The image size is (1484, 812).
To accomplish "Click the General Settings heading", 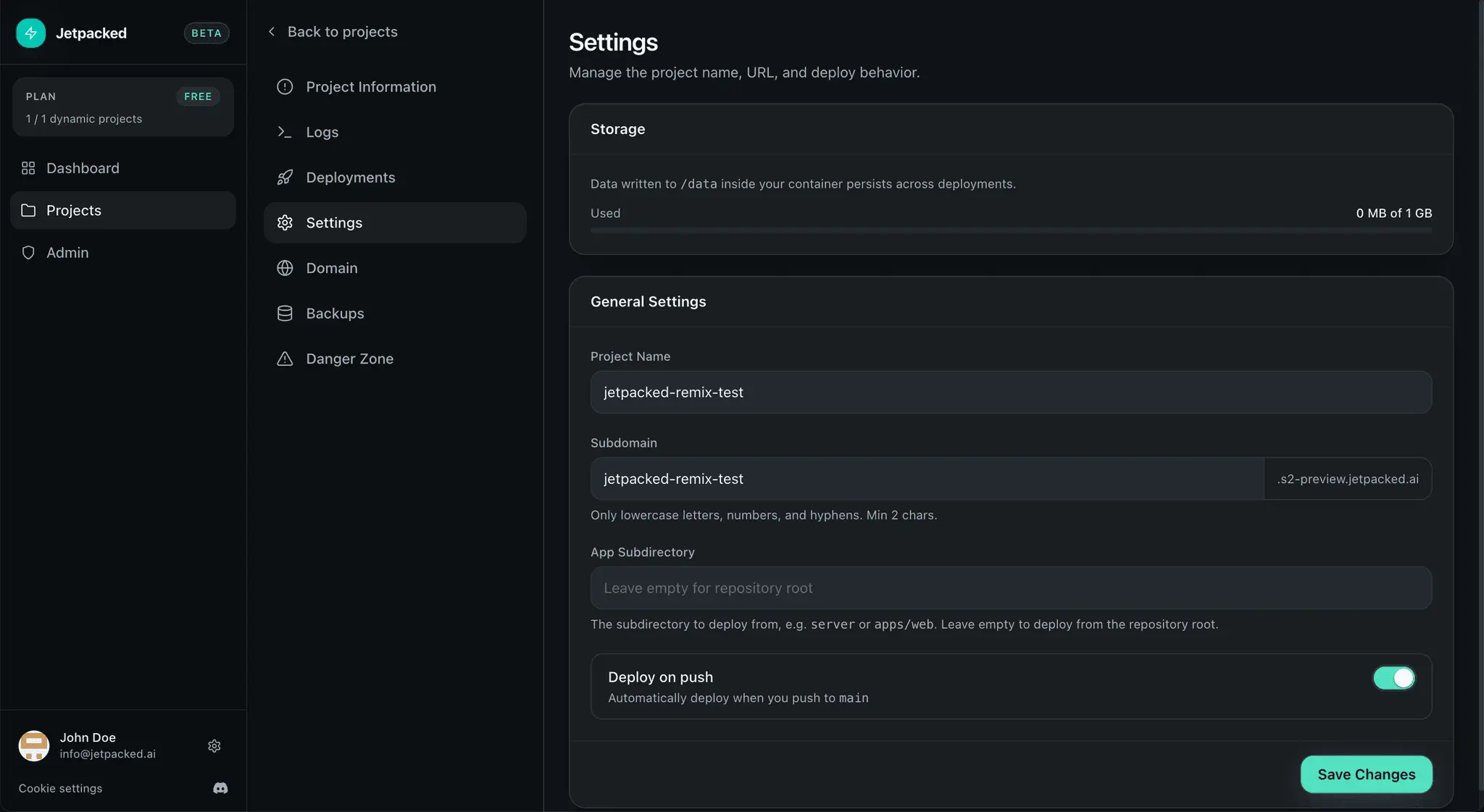I will (x=648, y=301).
